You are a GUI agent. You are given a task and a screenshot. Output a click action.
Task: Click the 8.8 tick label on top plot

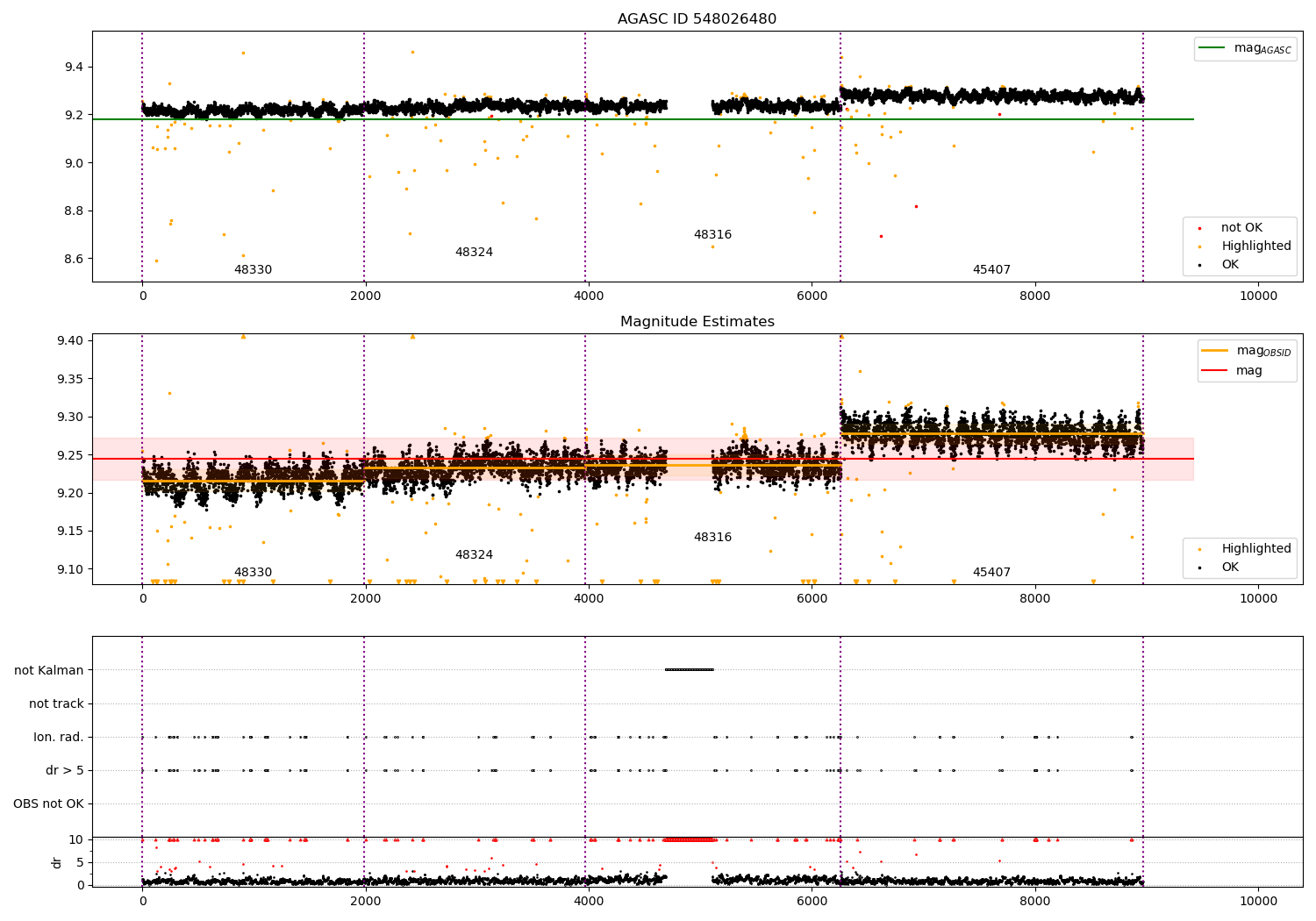pyautogui.click(x=74, y=211)
